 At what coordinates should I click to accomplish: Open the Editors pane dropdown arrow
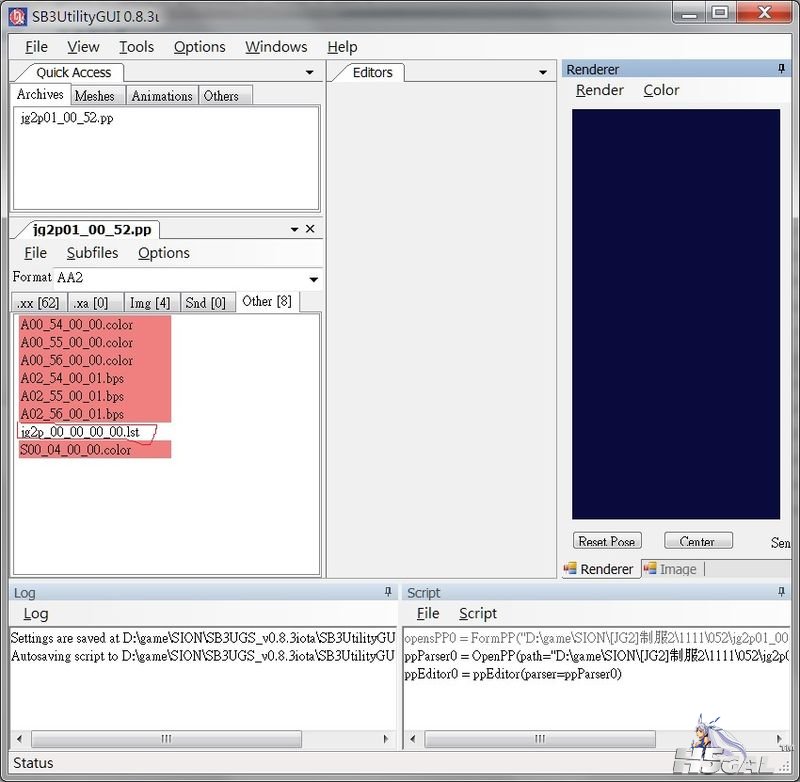(543, 72)
